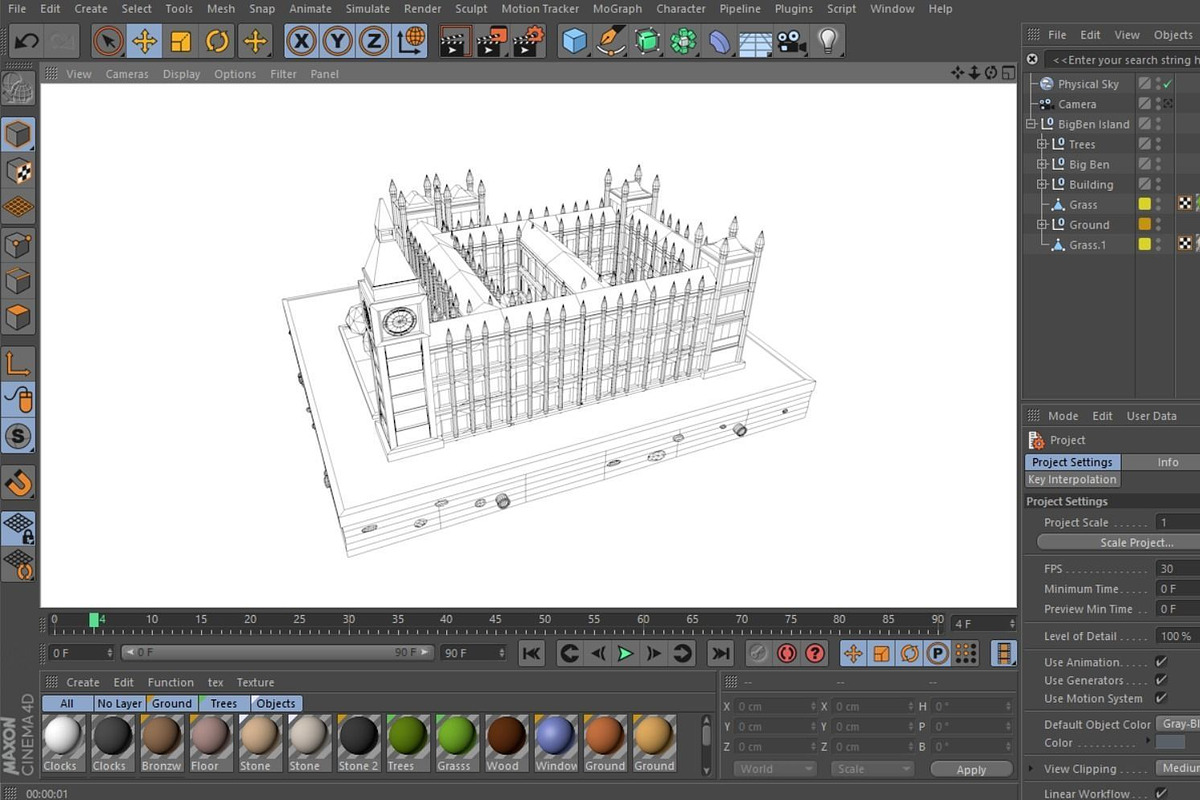Activate the Move tool in top toolbar

[x=144, y=41]
